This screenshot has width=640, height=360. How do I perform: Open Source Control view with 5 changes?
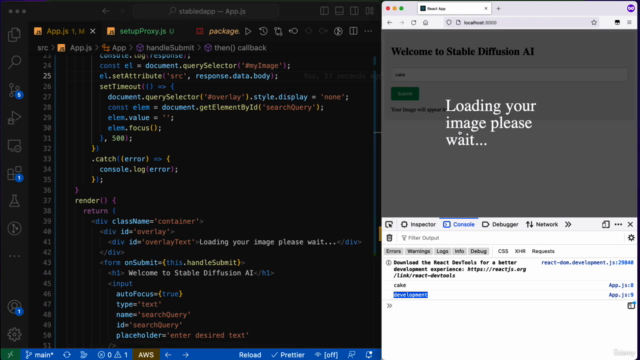(x=15, y=91)
